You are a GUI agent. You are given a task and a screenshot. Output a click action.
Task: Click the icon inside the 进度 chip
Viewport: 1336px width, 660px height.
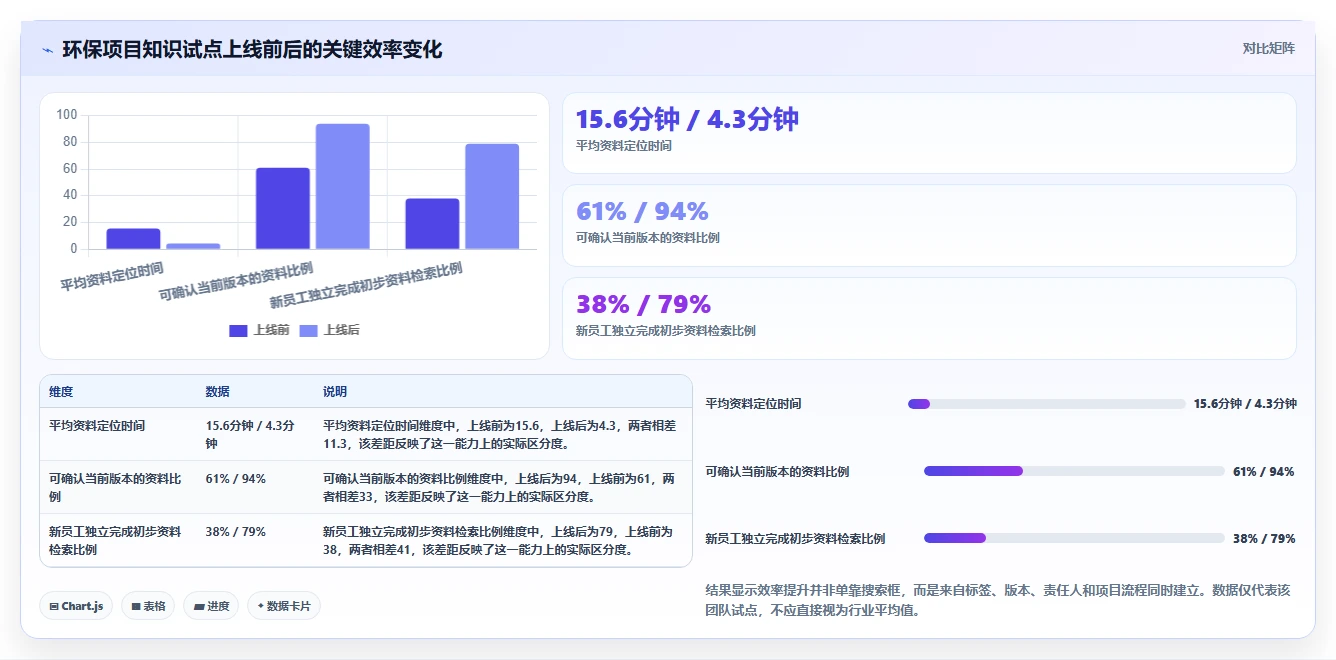[198, 606]
